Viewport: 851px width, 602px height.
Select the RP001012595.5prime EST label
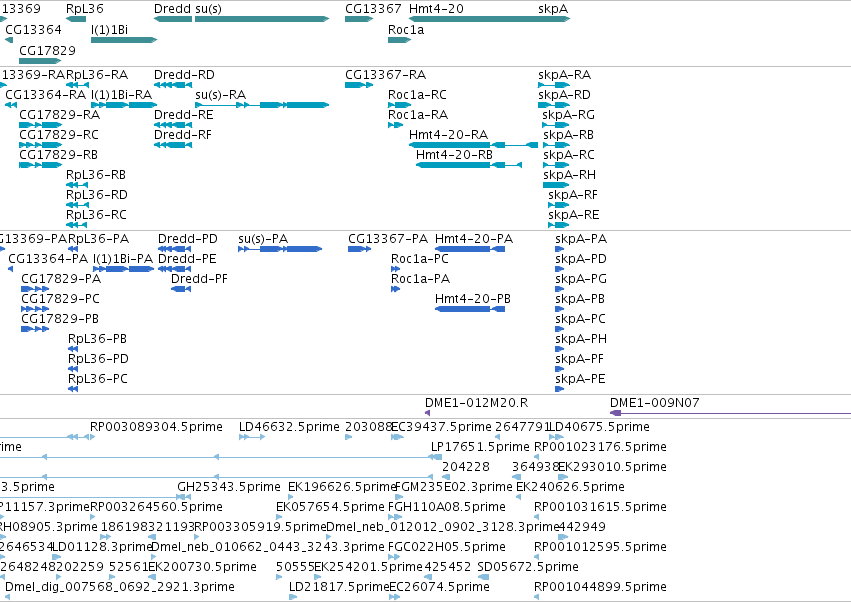[x=601, y=547]
